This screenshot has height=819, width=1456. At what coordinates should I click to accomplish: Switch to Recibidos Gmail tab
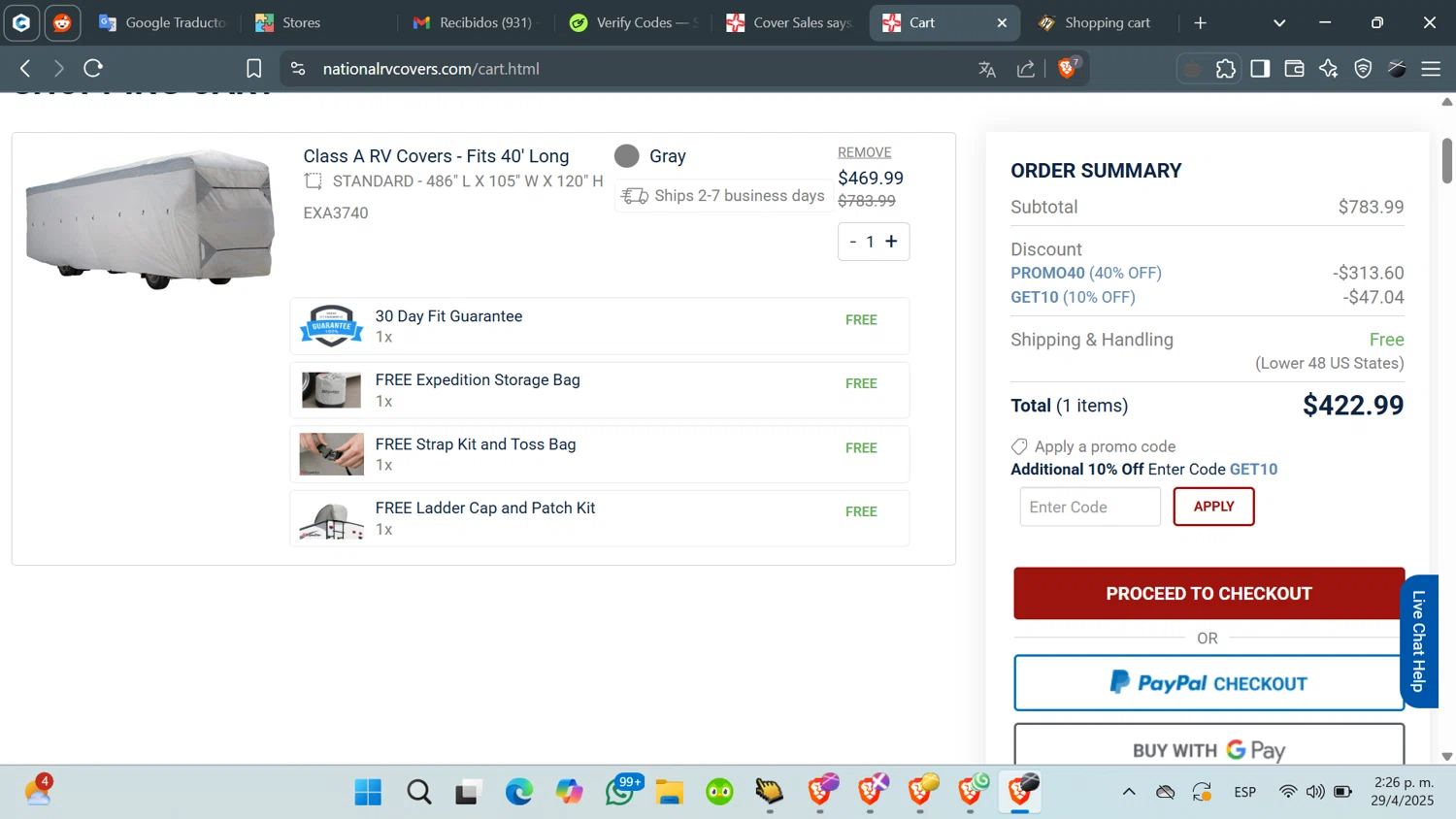476,22
